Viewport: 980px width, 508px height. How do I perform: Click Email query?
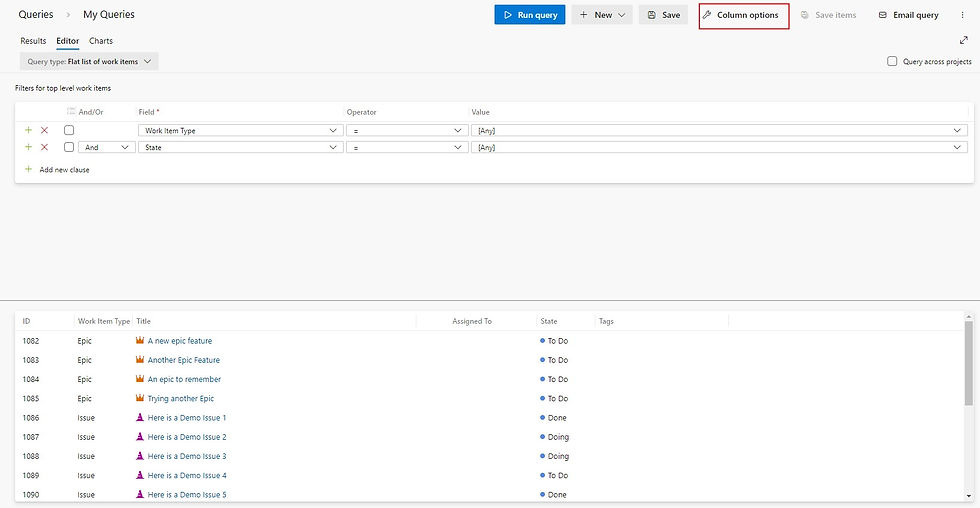point(909,15)
